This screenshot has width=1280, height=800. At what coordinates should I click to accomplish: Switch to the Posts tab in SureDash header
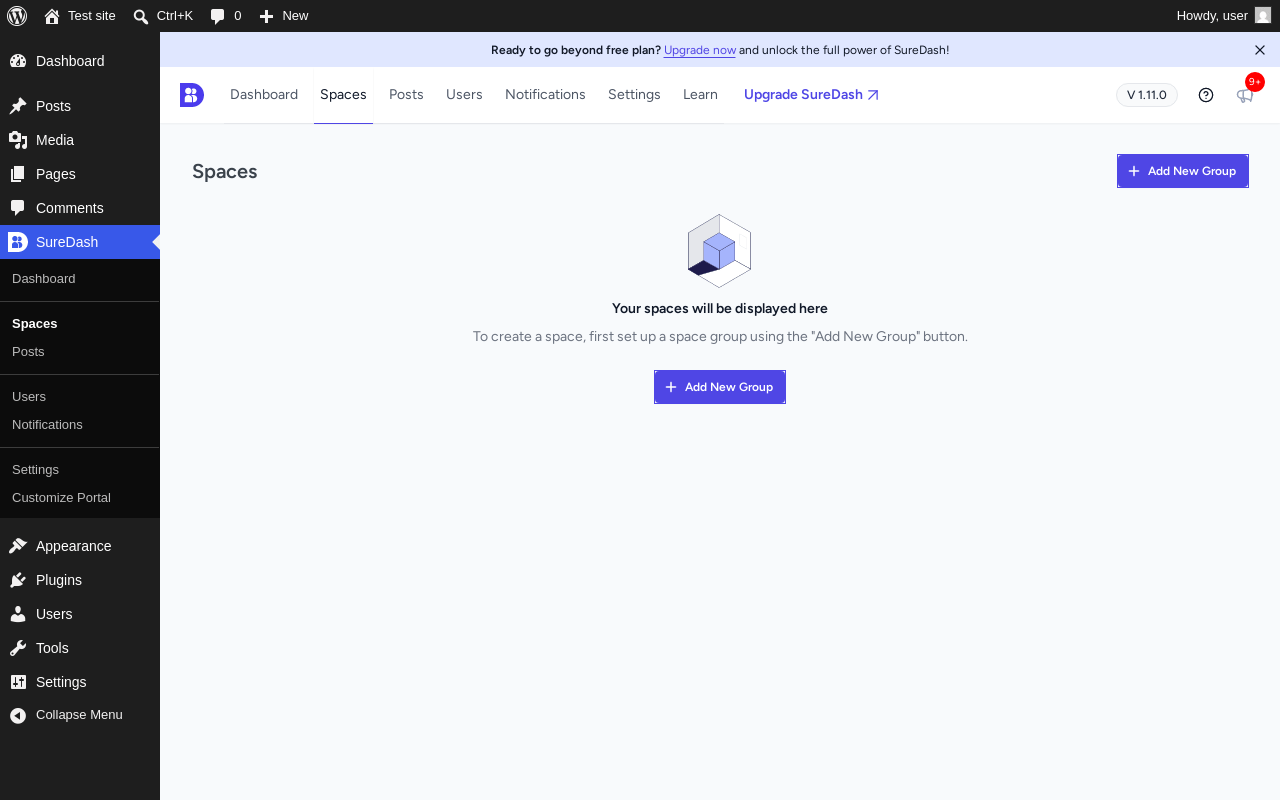pos(406,95)
